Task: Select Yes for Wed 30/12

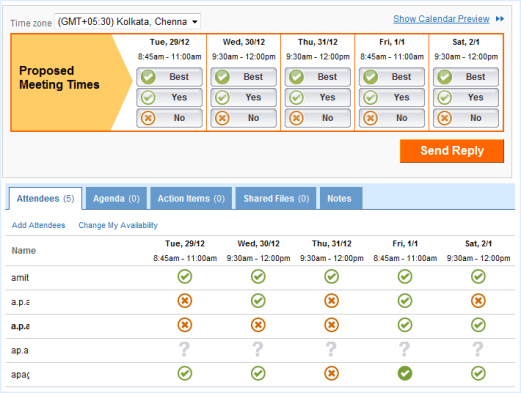Action: (x=243, y=98)
